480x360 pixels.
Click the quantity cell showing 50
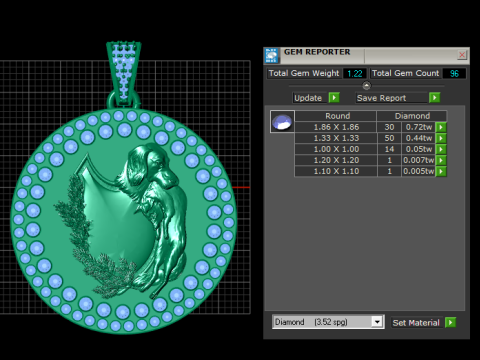coord(389,138)
